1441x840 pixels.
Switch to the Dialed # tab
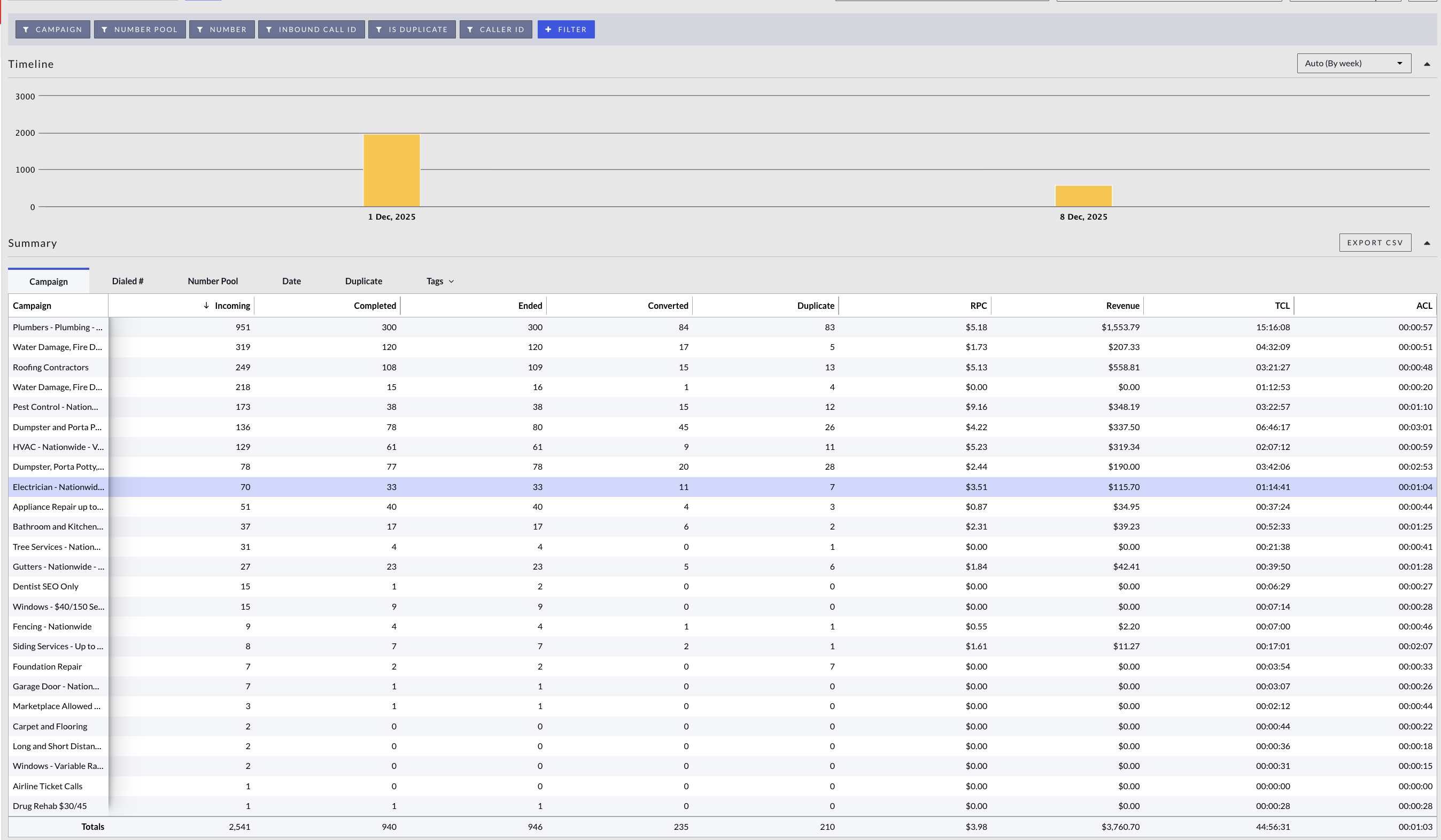(x=128, y=281)
